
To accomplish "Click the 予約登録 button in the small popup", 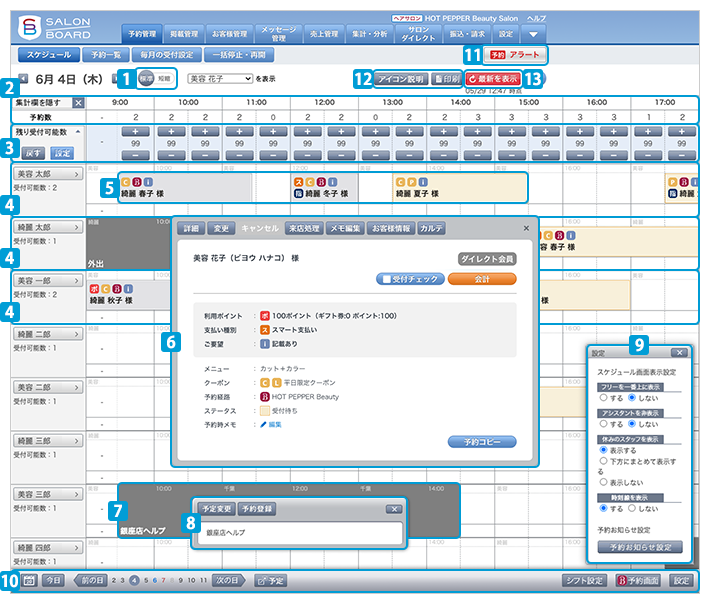I will [x=257, y=509].
